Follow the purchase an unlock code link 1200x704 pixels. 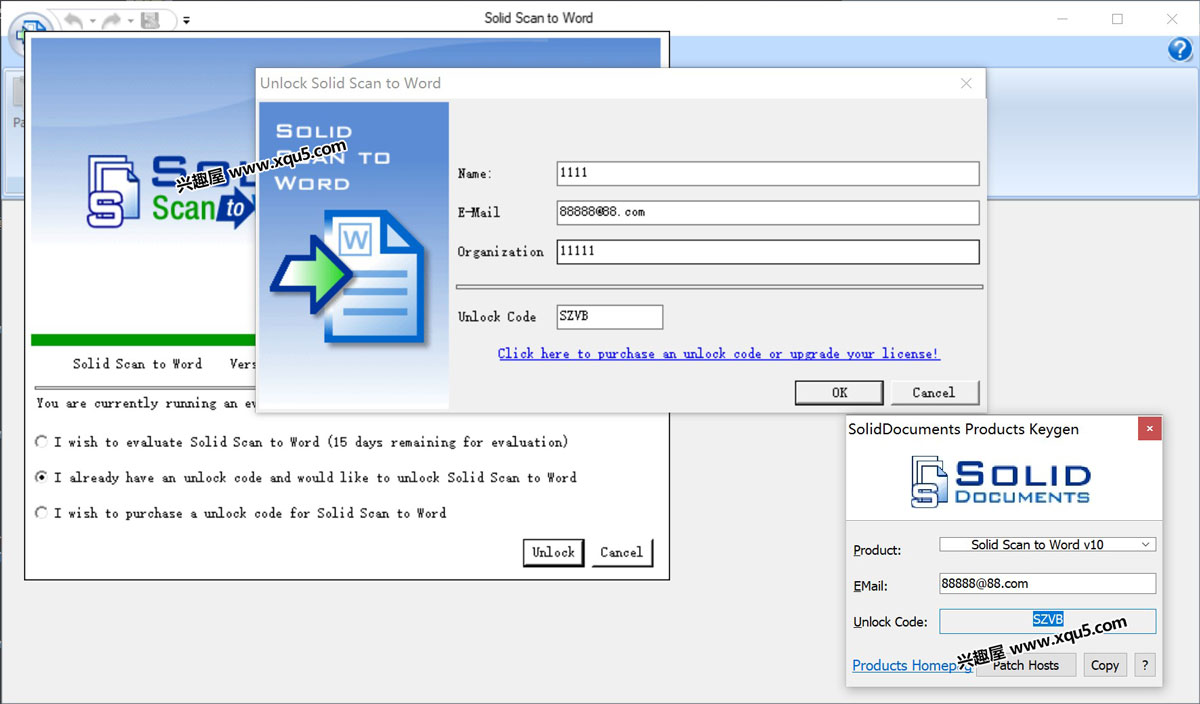click(x=719, y=354)
